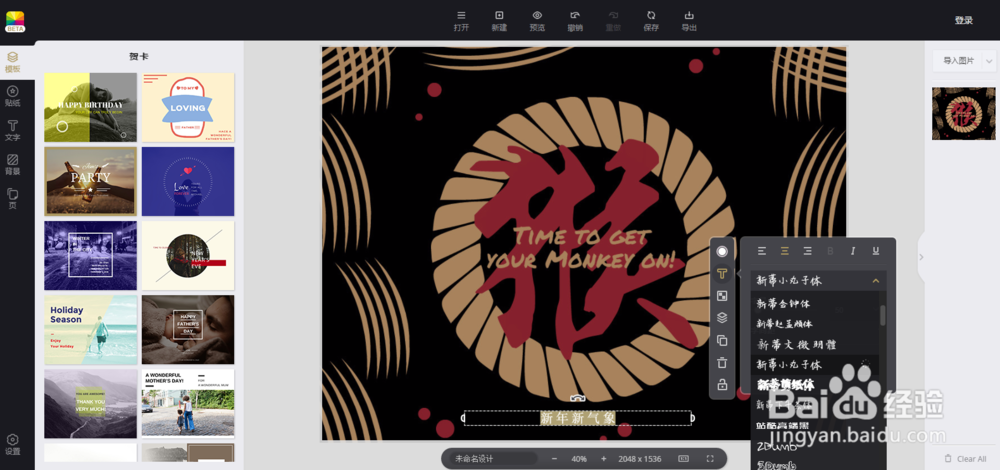Open the 文字 text sidebar tab
Viewport: 1000px width, 470px height.
tap(13, 131)
